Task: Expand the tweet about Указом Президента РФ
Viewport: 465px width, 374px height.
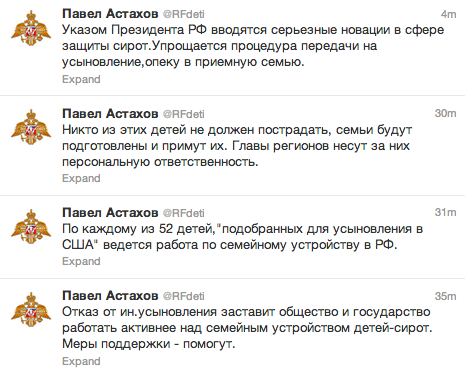Action: coord(81,79)
